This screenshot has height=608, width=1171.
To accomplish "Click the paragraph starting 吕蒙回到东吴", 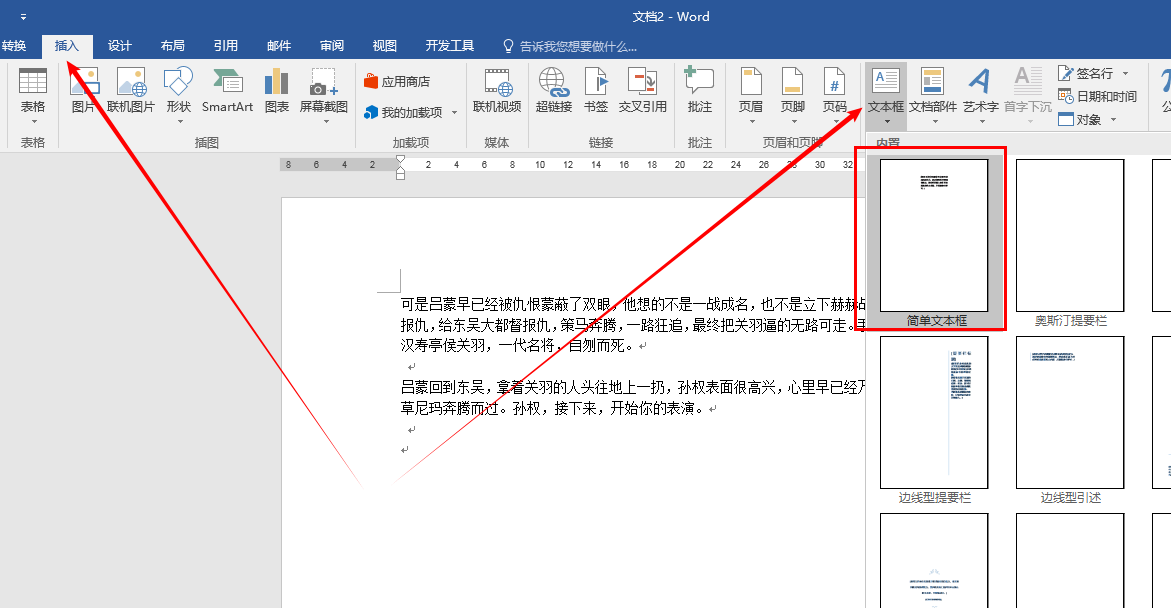I will tap(633, 397).
